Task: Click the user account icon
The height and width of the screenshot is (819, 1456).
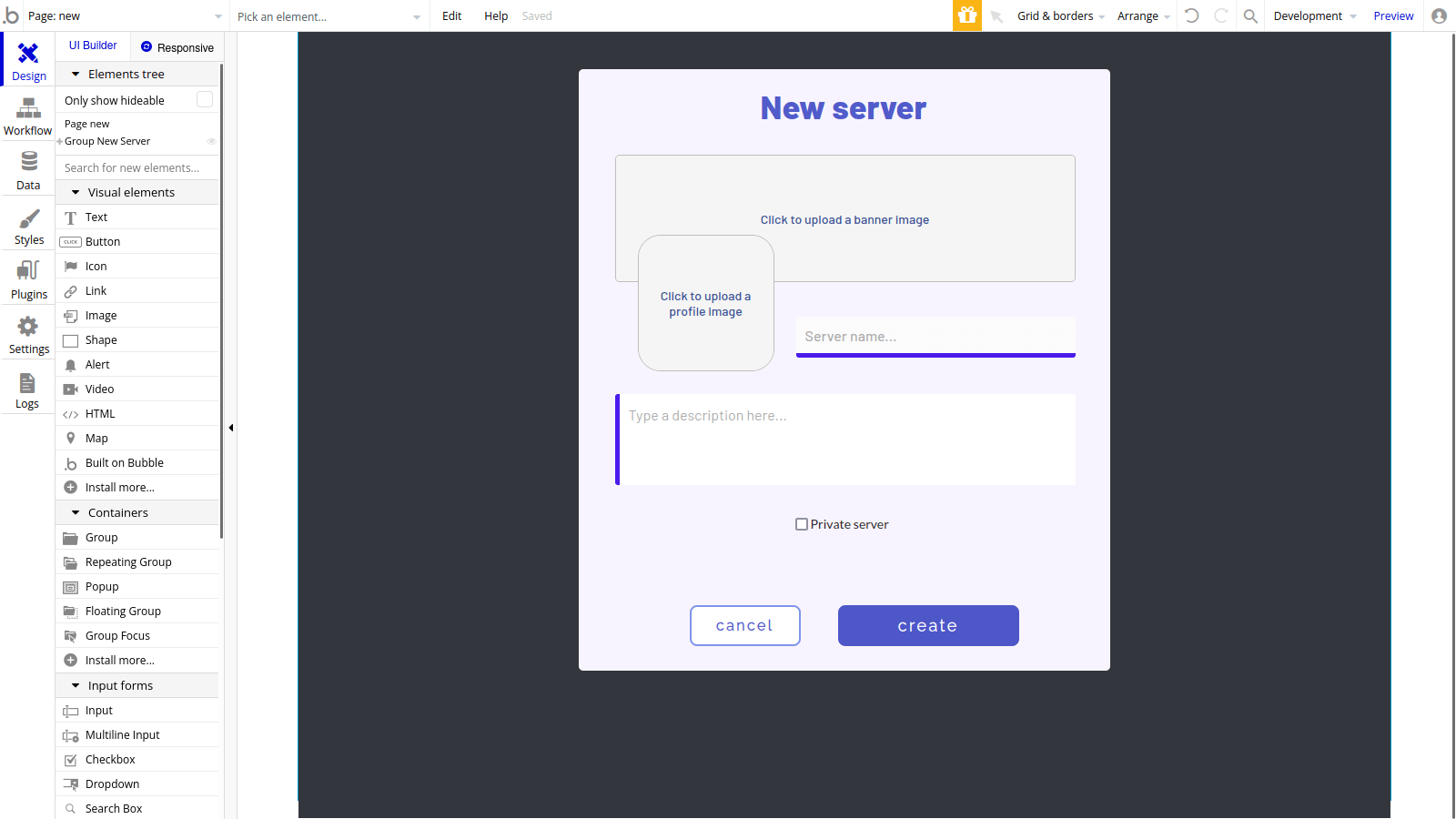Action: click(x=1438, y=15)
